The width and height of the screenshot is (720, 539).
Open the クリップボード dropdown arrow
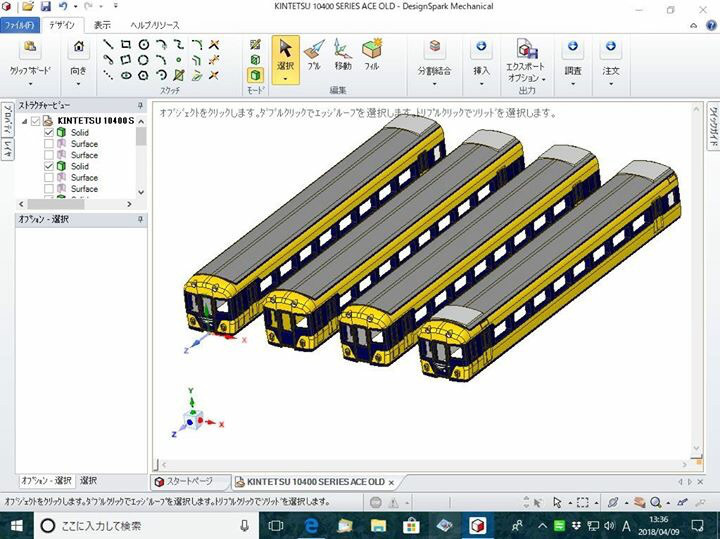point(30,84)
